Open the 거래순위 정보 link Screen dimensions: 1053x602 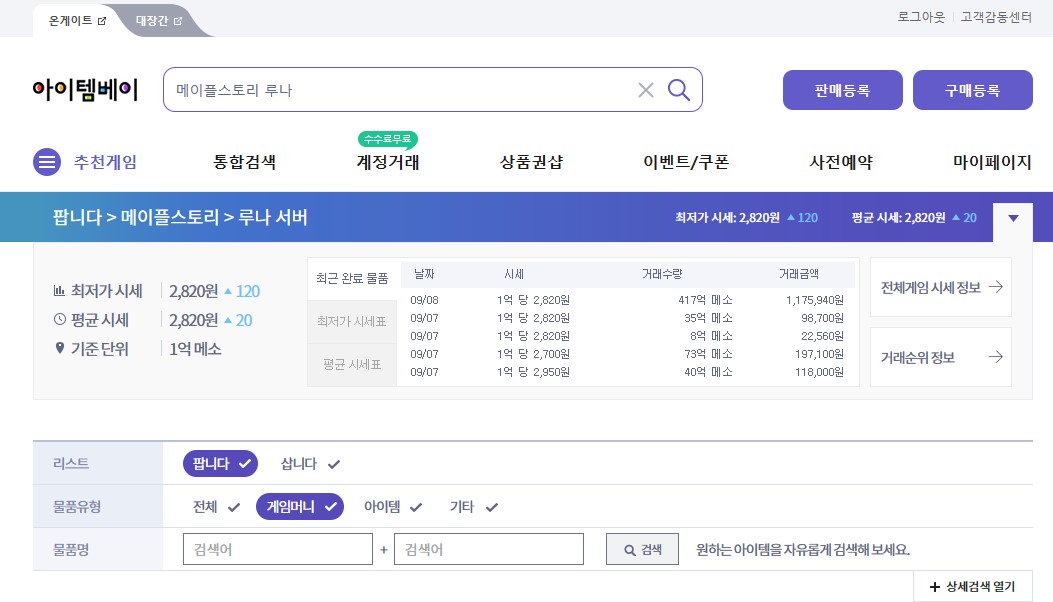tap(941, 357)
